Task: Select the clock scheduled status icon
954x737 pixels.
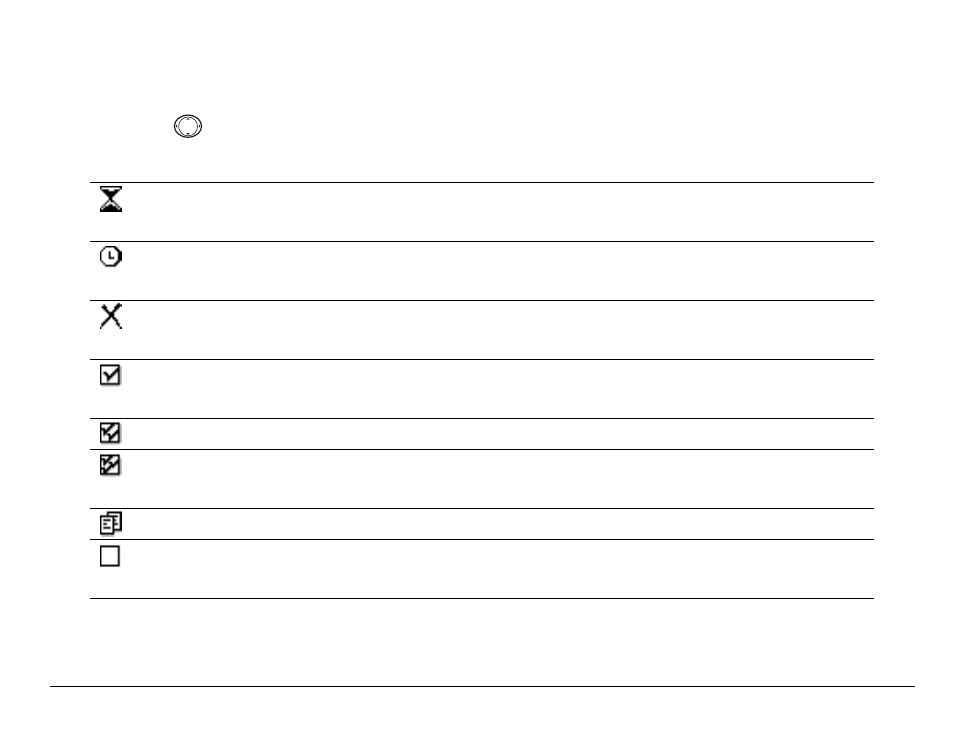Action: click(x=111, y=256)
